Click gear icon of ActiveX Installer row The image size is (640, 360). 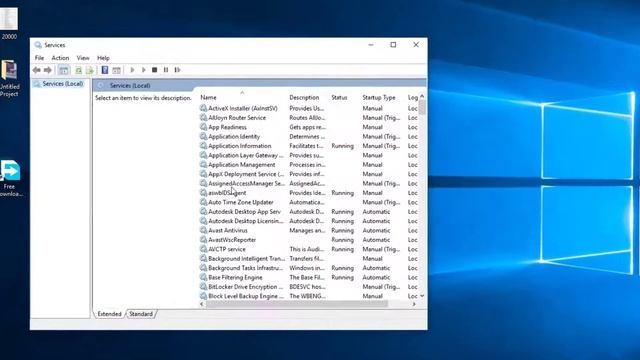(x=203, y=108)
